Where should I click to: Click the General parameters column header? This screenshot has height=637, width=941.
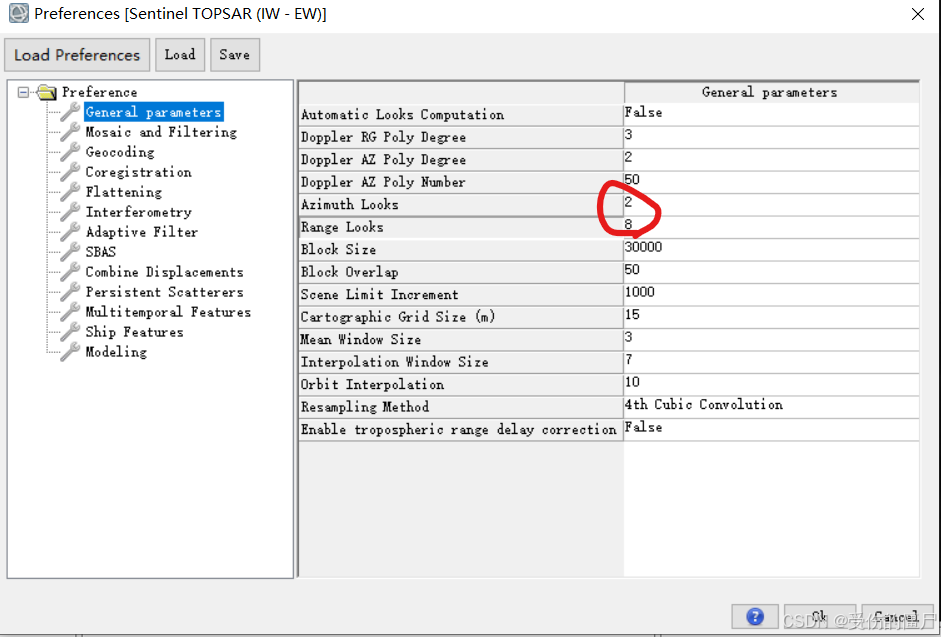coord(771,92)
